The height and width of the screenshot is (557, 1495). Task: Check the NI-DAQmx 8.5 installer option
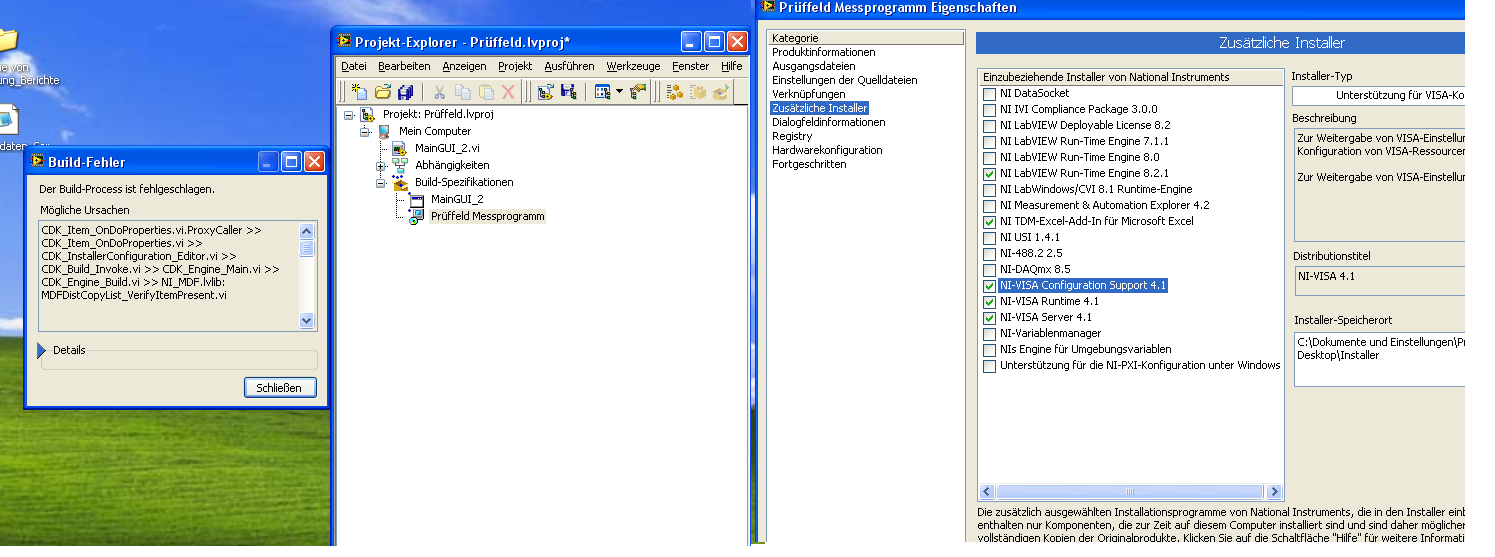coord(990,270)
